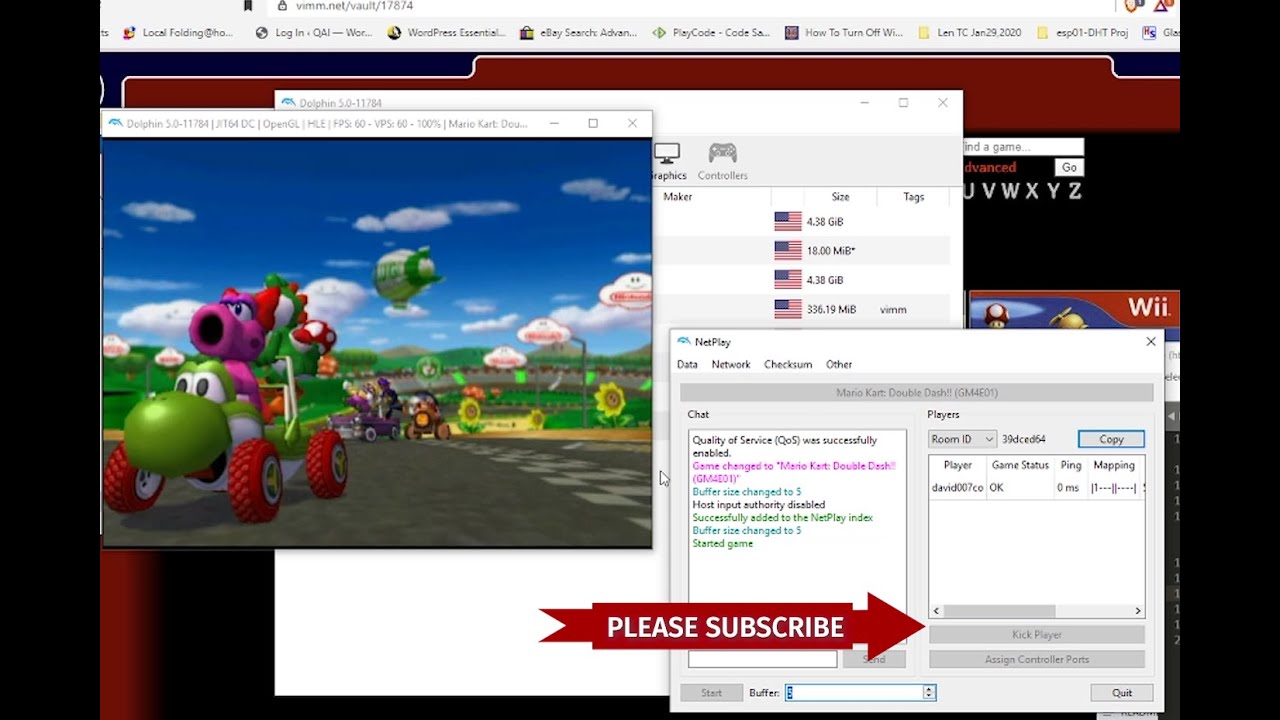The height and width of the screenshot is (720, 1280).
Task: Open the Network menu in NetPlay
Action: pos(731,364)
